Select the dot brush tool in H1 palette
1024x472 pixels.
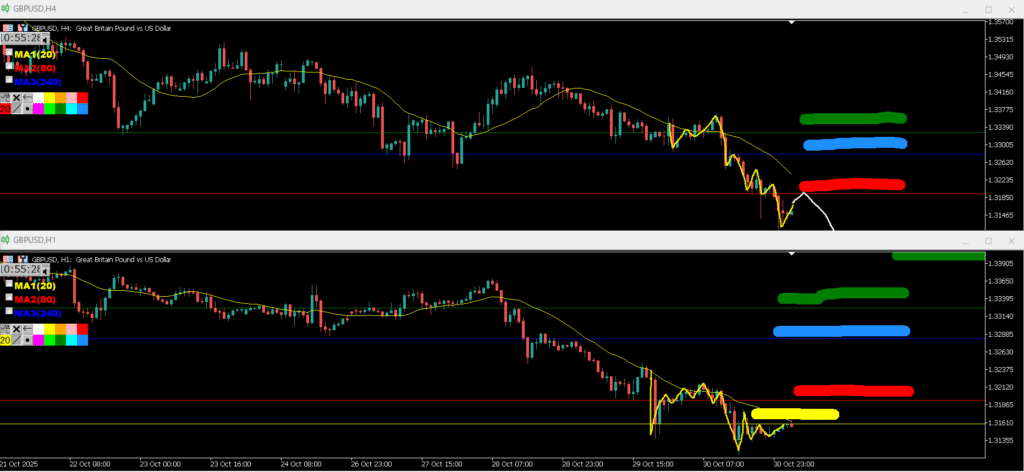(x=27, y=340)
